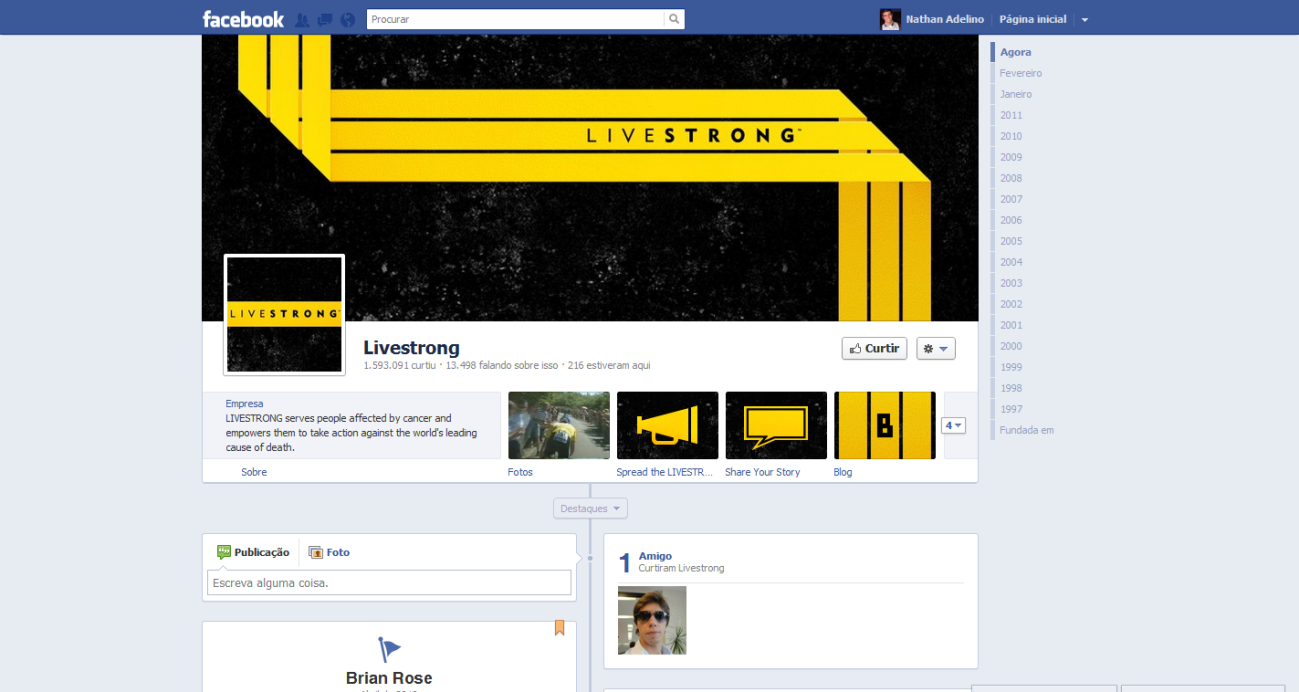Open messages icon in top bar

click(325, 20)
